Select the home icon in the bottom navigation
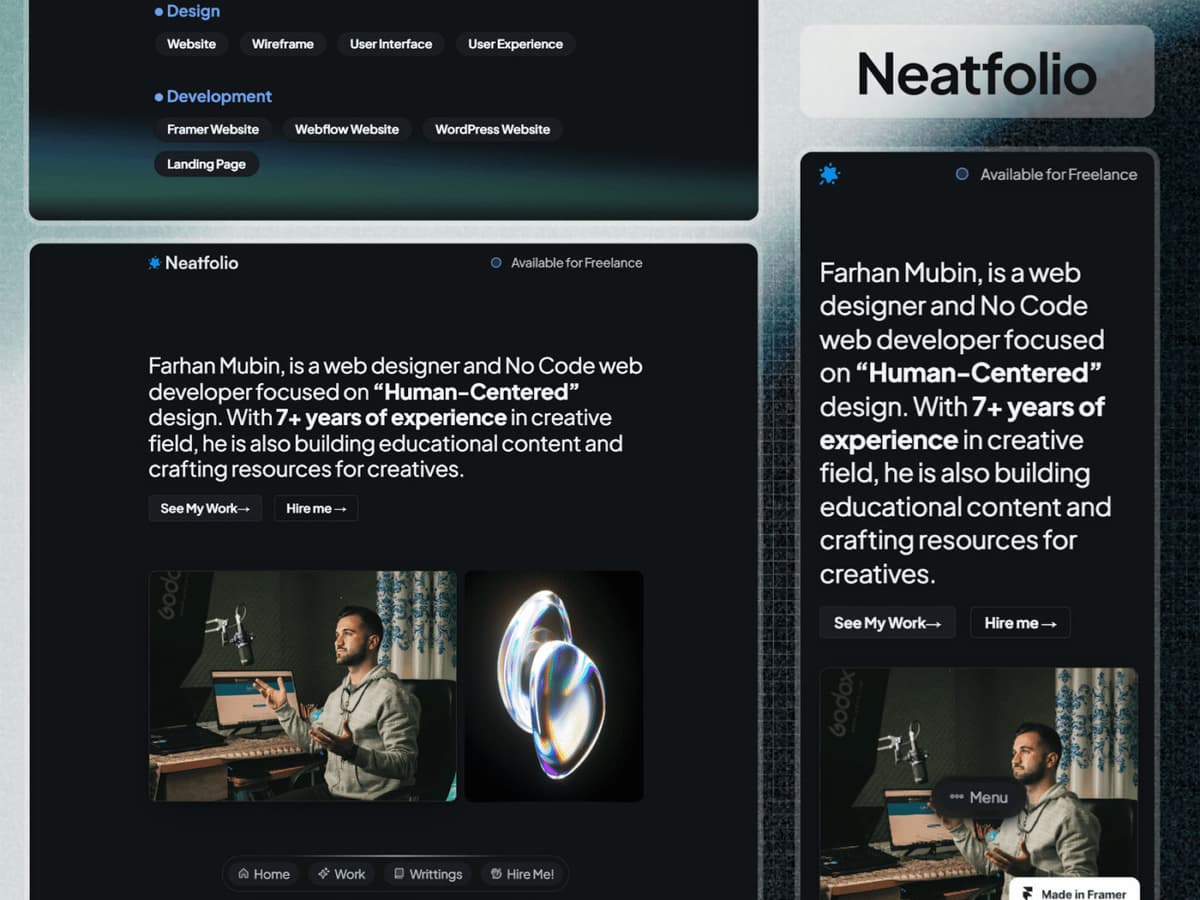The height and width of the screenshot is (900, 1200). point(243,874)
